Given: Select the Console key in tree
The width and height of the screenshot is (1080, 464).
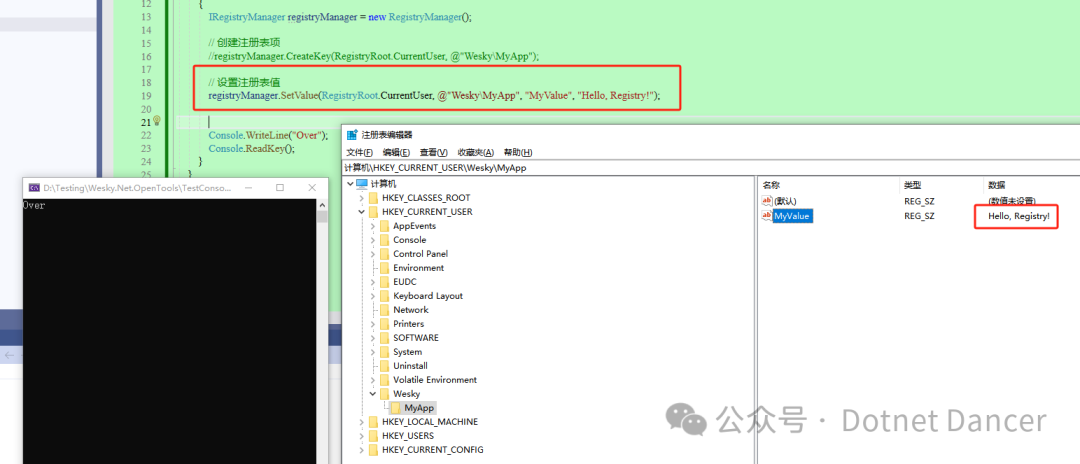Looking at the screenshot, I should point(409,240).
